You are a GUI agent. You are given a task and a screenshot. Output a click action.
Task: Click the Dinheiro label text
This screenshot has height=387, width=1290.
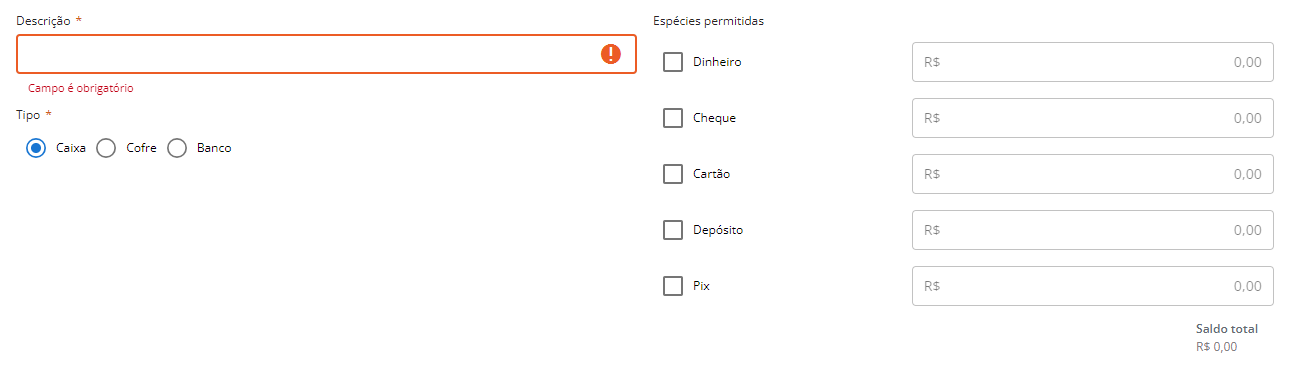[x=717, y=62]
